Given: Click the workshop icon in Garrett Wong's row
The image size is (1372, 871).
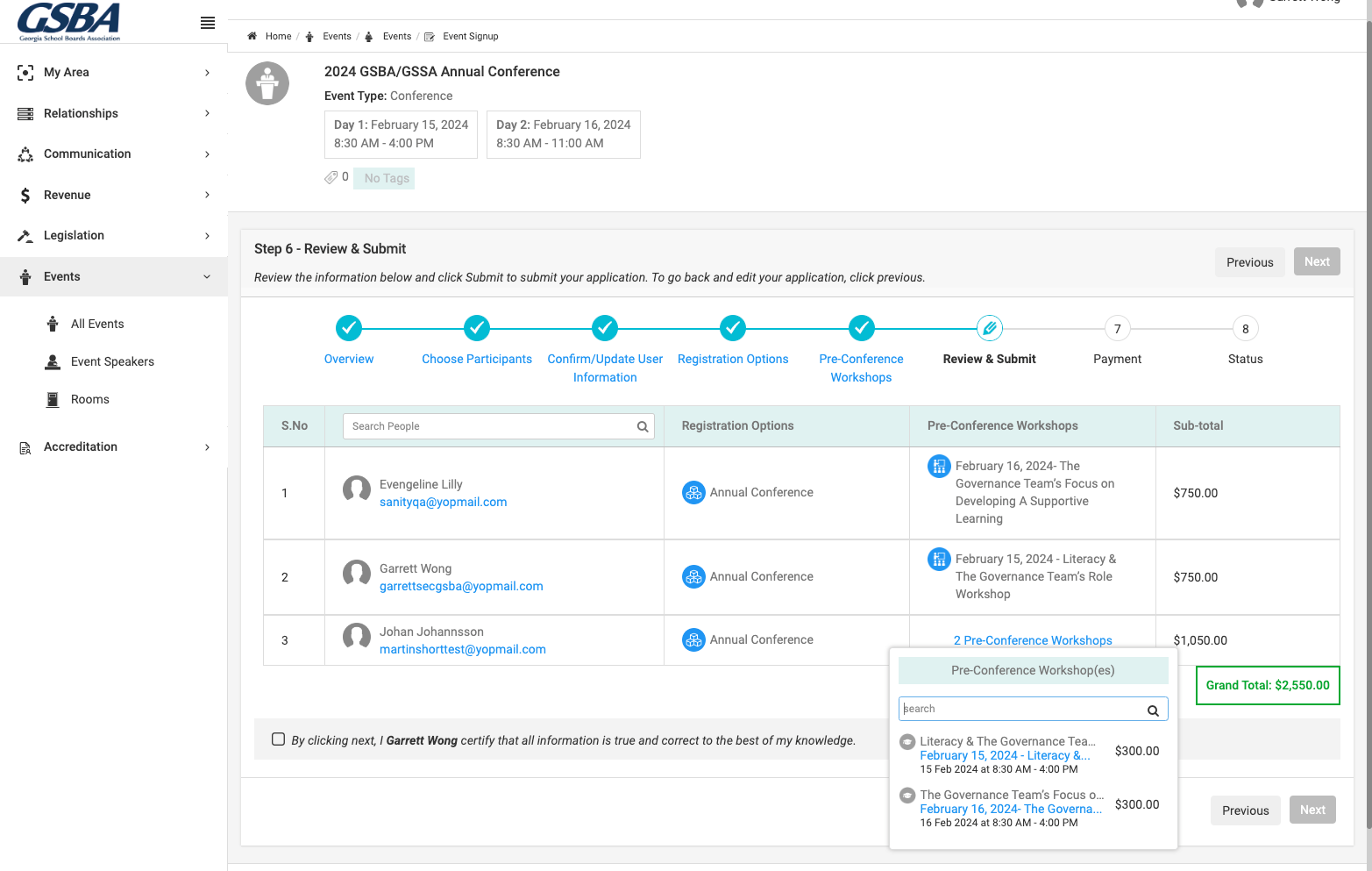Looking at the screenshot, I should [939, 559].
